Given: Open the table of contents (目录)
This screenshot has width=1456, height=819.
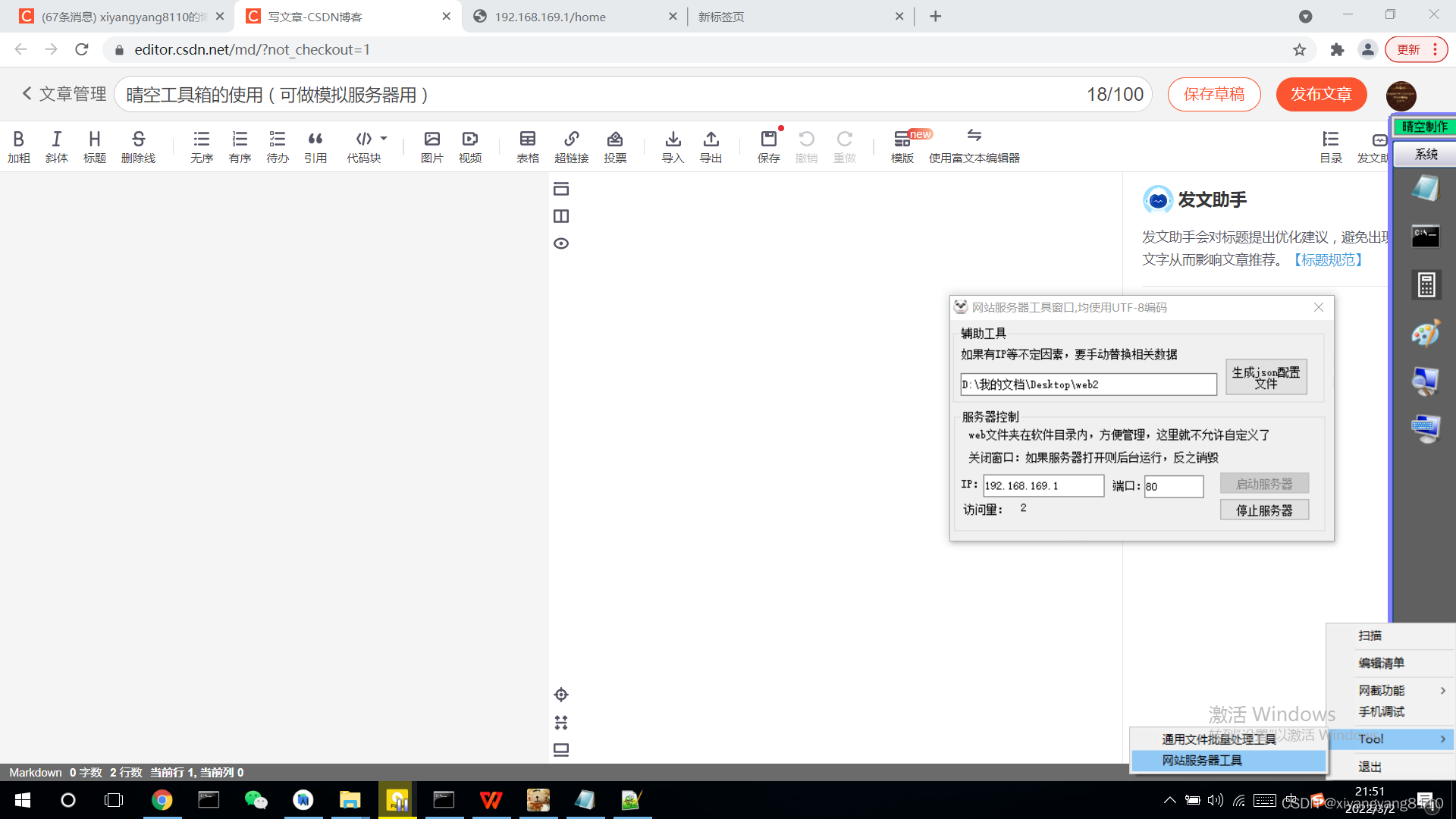Looking at the screenshot, I should coord(1331,146).
